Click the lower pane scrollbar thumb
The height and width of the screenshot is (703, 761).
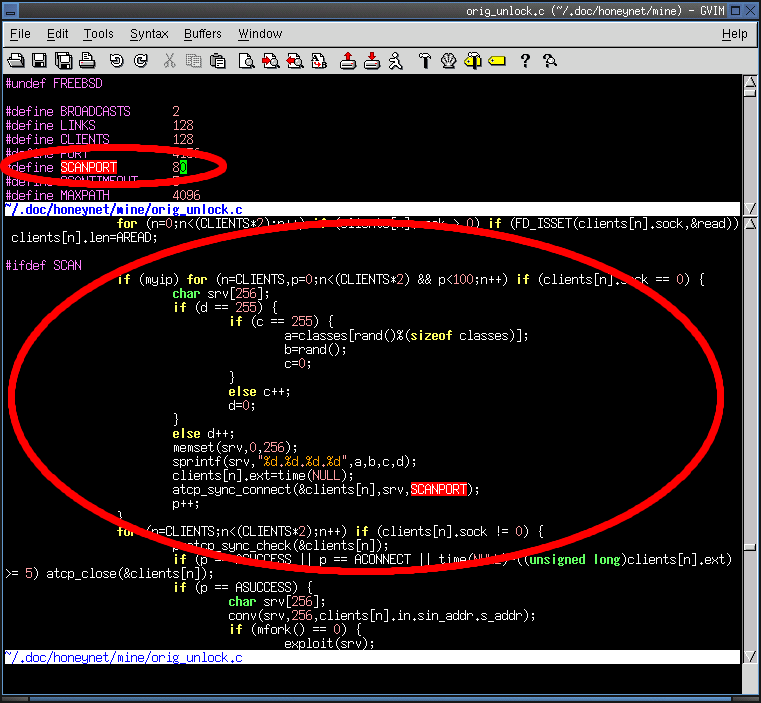click(750, 547)
